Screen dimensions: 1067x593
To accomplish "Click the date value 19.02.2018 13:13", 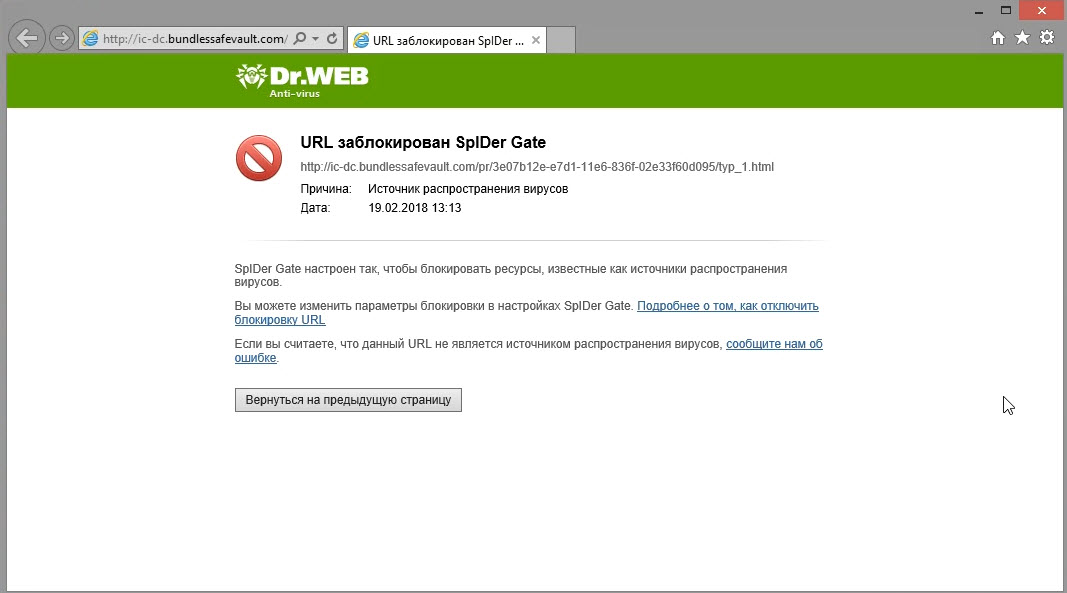I will (414, 208).
